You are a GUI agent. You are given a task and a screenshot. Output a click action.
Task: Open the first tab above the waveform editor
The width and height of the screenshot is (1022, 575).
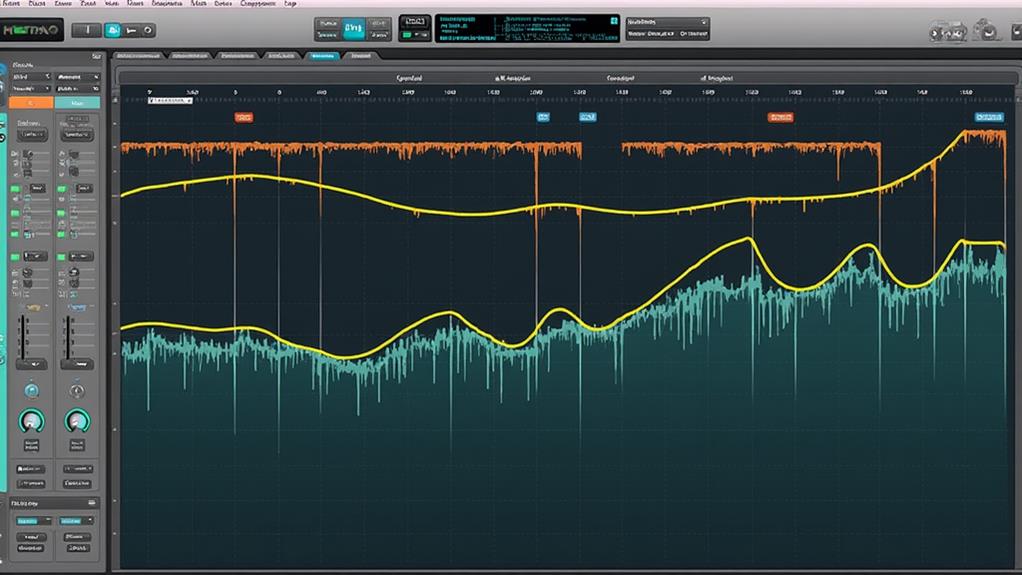tap(138, 56)
